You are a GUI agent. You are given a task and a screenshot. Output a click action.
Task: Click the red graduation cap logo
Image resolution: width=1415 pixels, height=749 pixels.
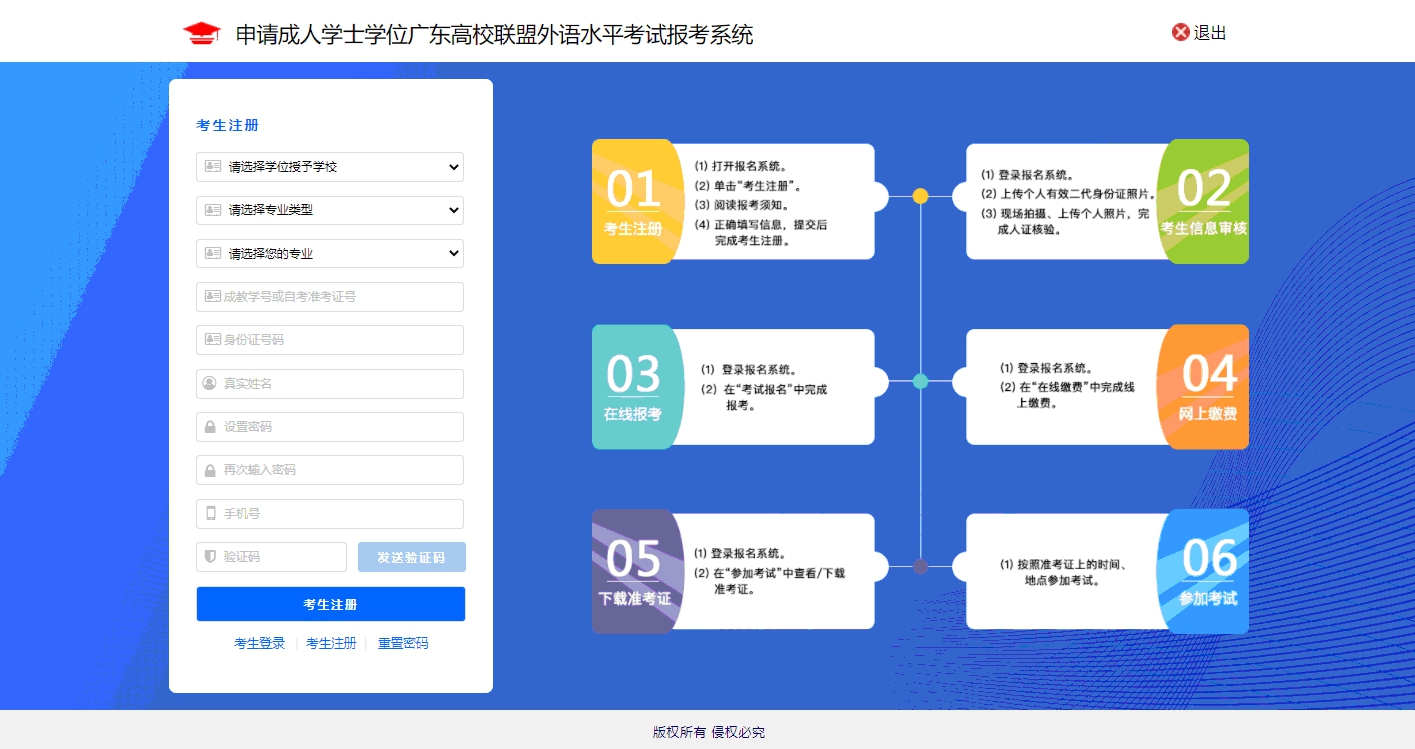tap(201, 33)
